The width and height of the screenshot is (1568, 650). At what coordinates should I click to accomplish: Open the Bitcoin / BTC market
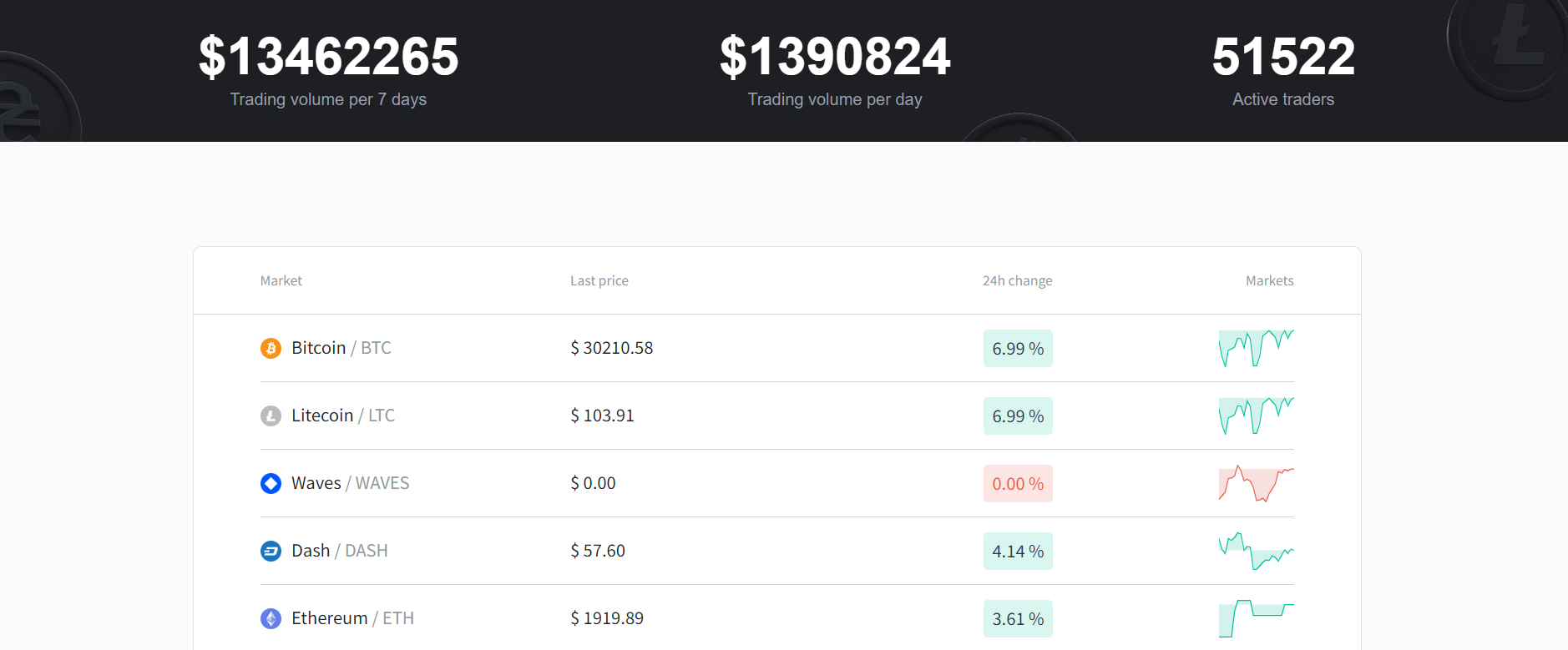[341, 348]
